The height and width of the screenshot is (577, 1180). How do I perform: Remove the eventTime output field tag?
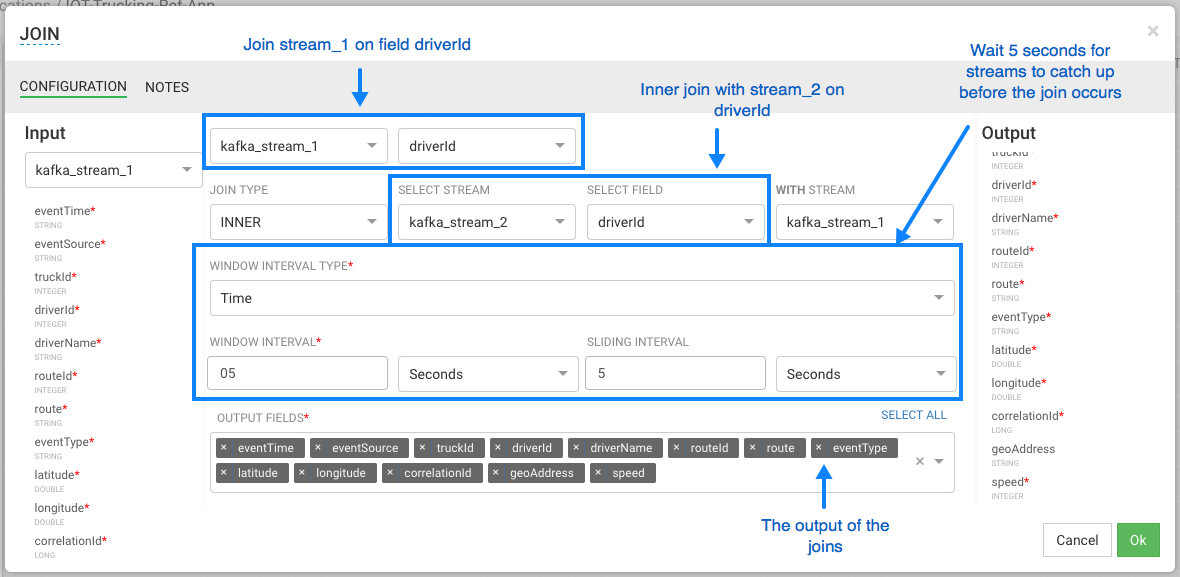(224, 448)
